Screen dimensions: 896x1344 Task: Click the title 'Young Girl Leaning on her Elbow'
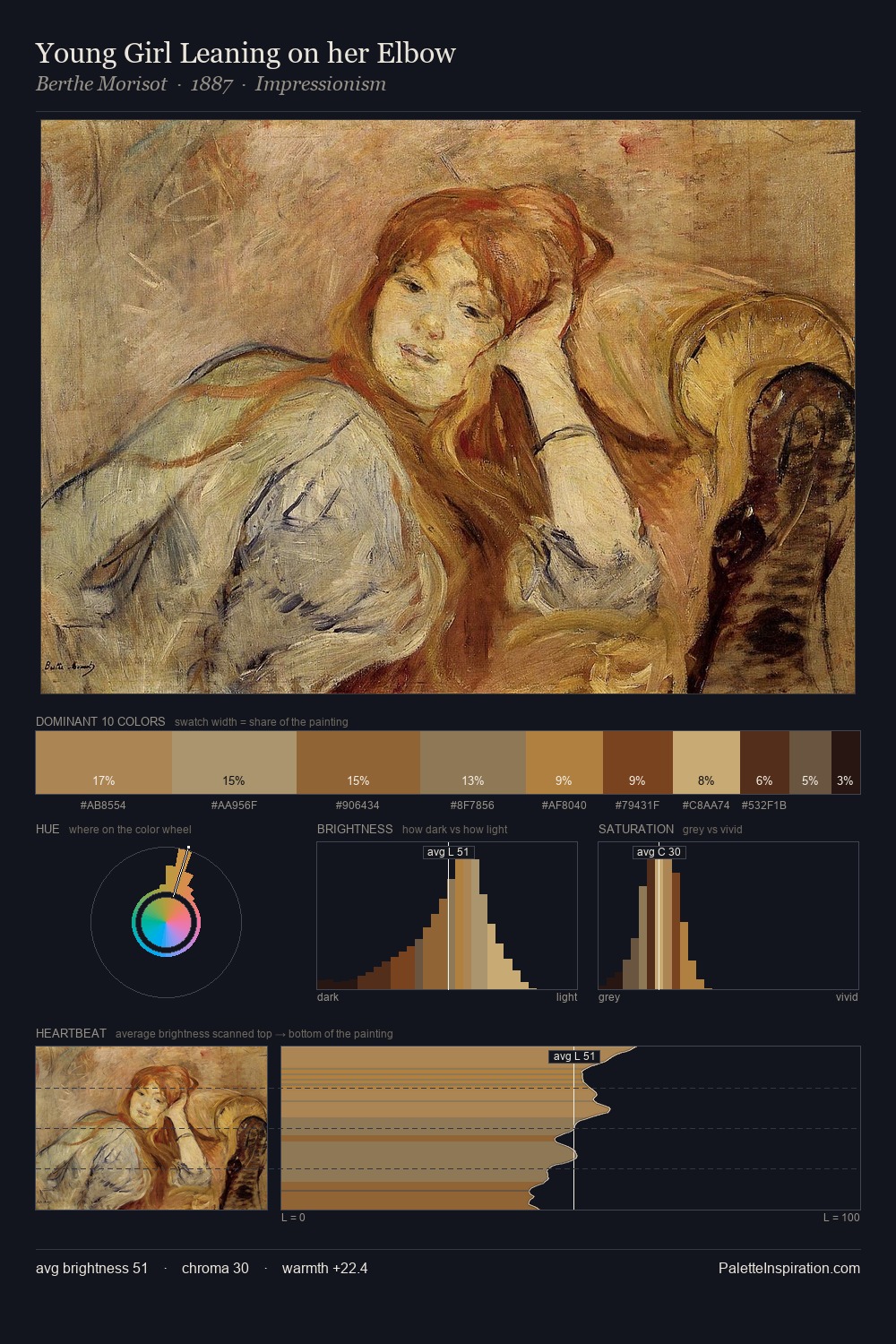pos(246,53)
